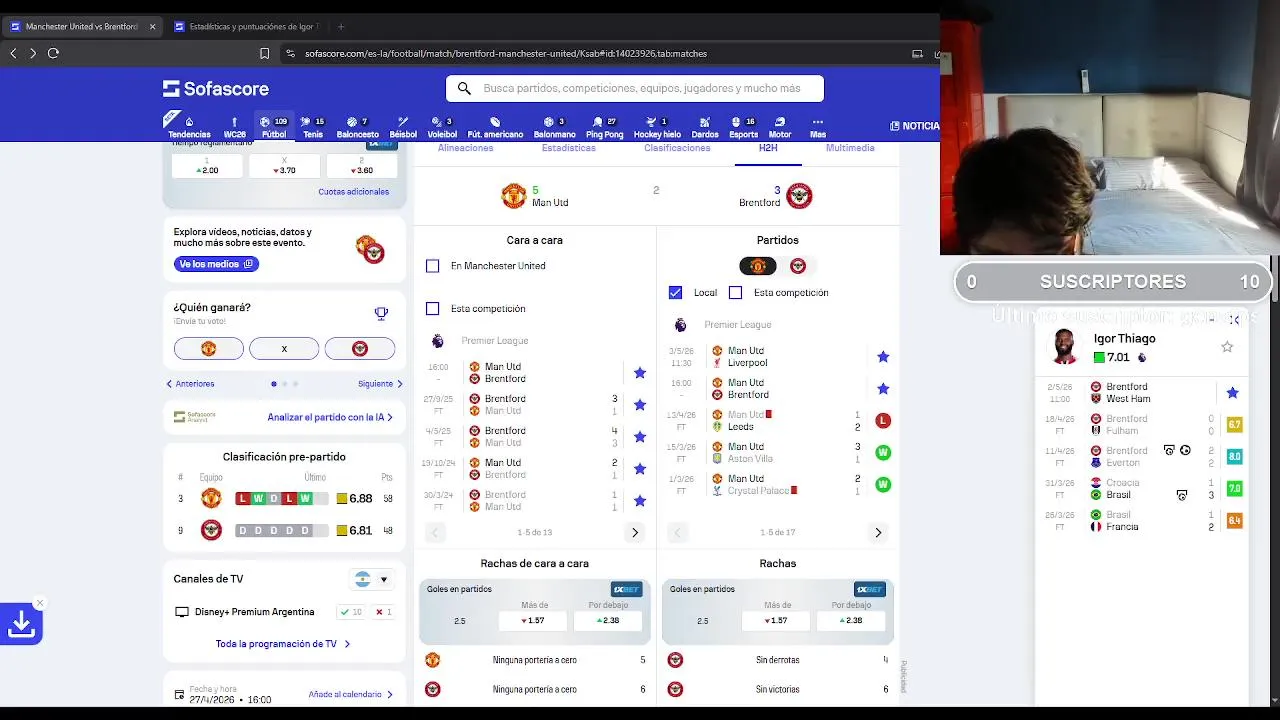Favorite the Man Utd vs Liverpool match star
Image resolution: width=1280 pixels, height=720 pixels.
[883, 357]
